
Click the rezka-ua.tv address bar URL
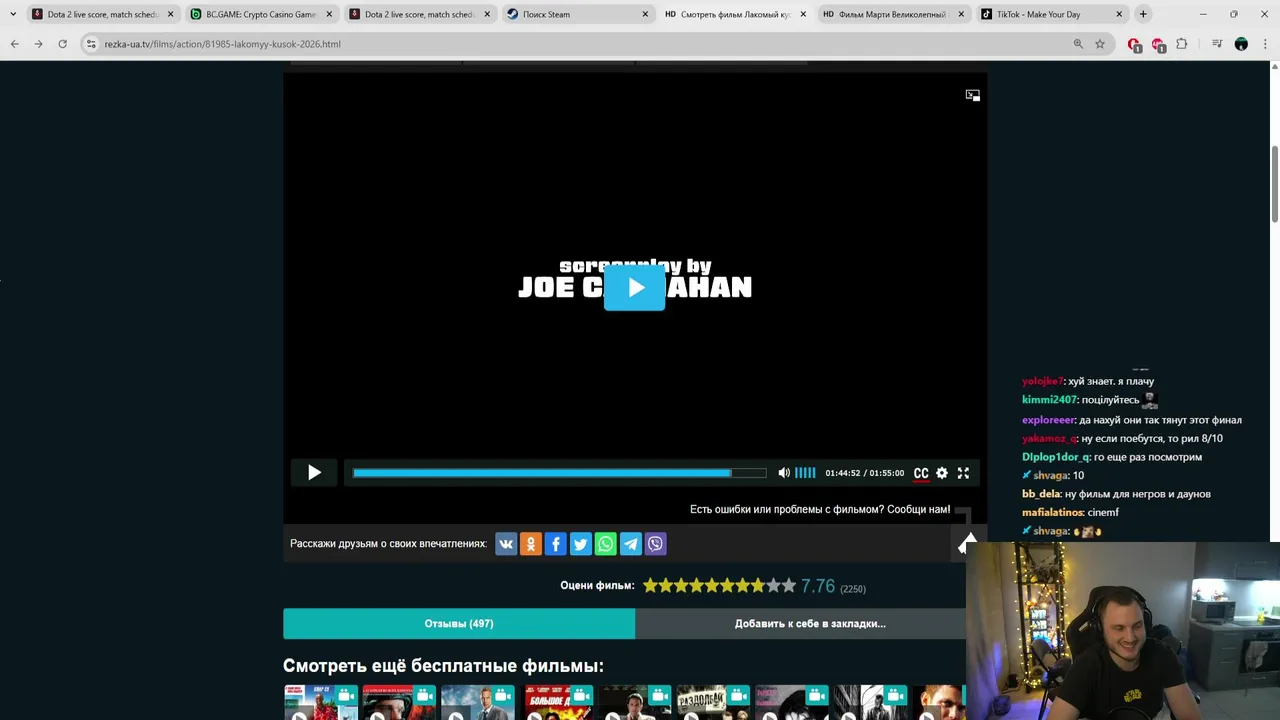[x=222, y=44]
